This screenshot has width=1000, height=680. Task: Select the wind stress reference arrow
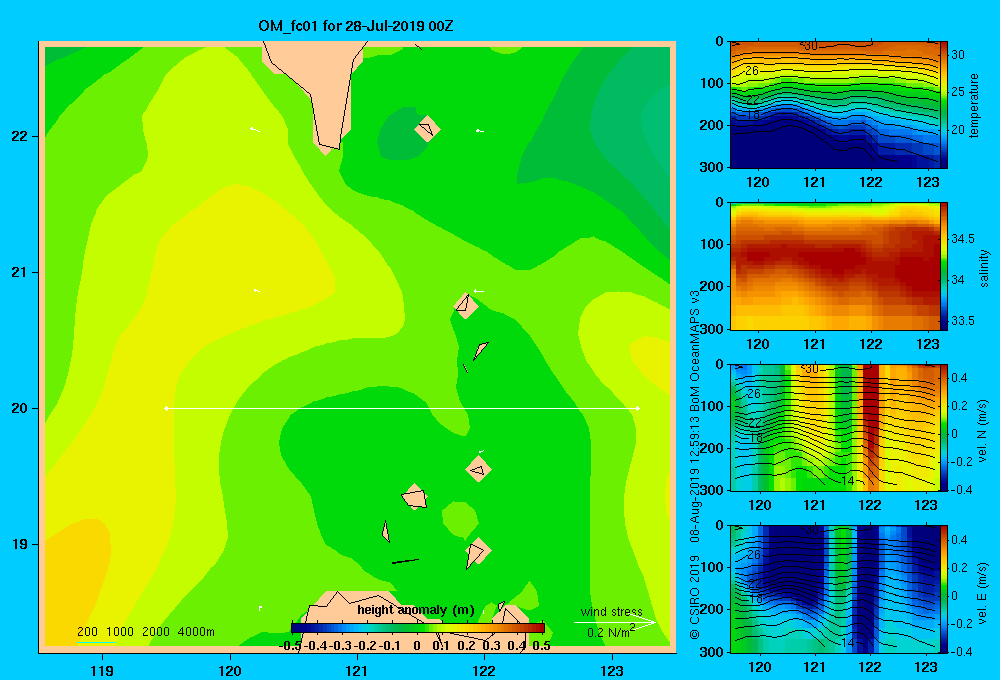click(614, 622)
